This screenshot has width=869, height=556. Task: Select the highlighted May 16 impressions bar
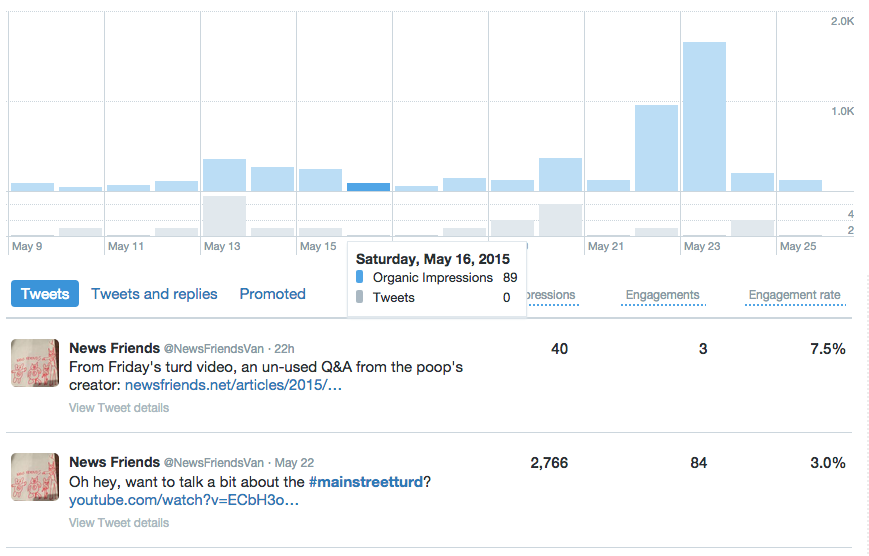(x=368, y=187)
